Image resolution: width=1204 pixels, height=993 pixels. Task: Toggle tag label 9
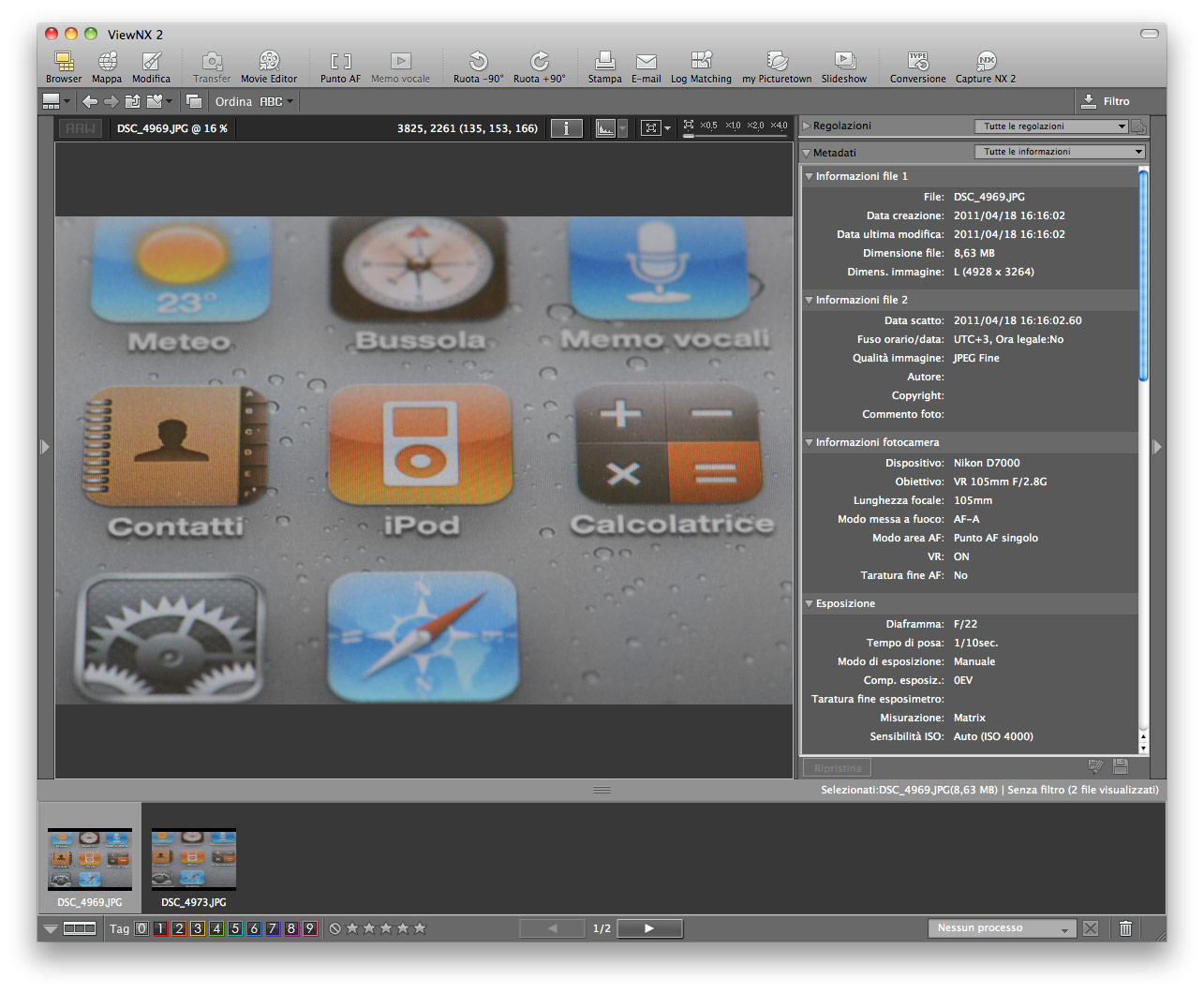click(310, 928)
